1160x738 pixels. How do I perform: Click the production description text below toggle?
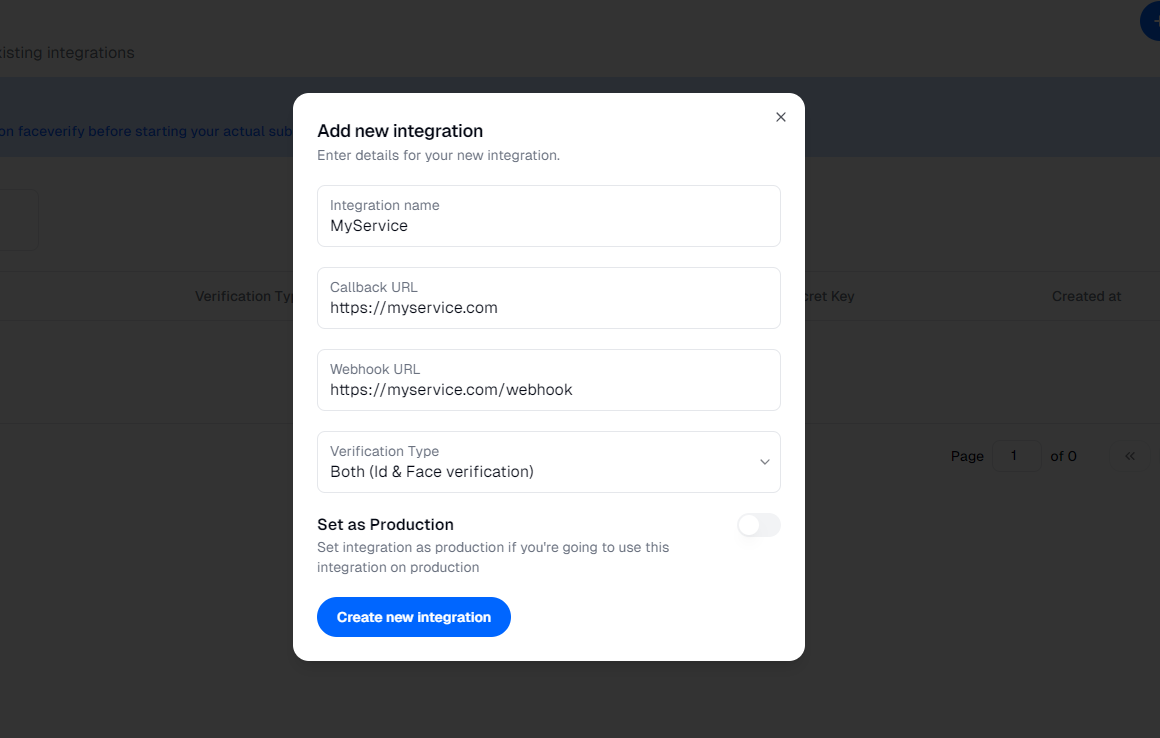point(493,557)
